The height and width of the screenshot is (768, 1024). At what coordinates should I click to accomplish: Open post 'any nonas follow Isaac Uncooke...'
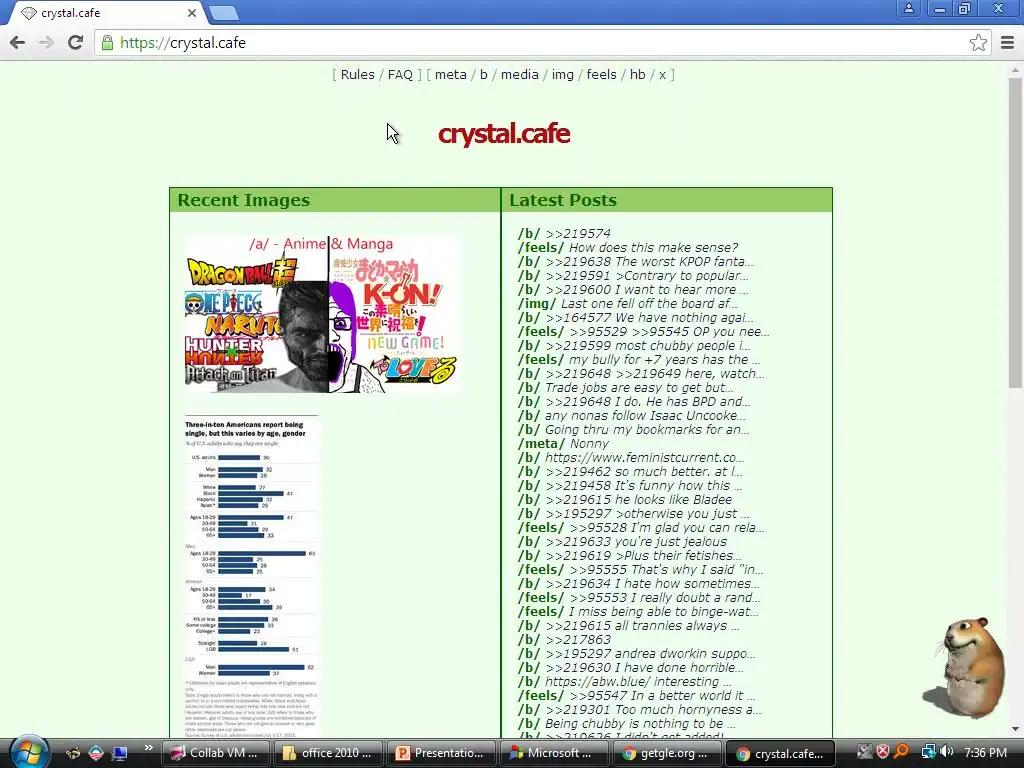645,415
